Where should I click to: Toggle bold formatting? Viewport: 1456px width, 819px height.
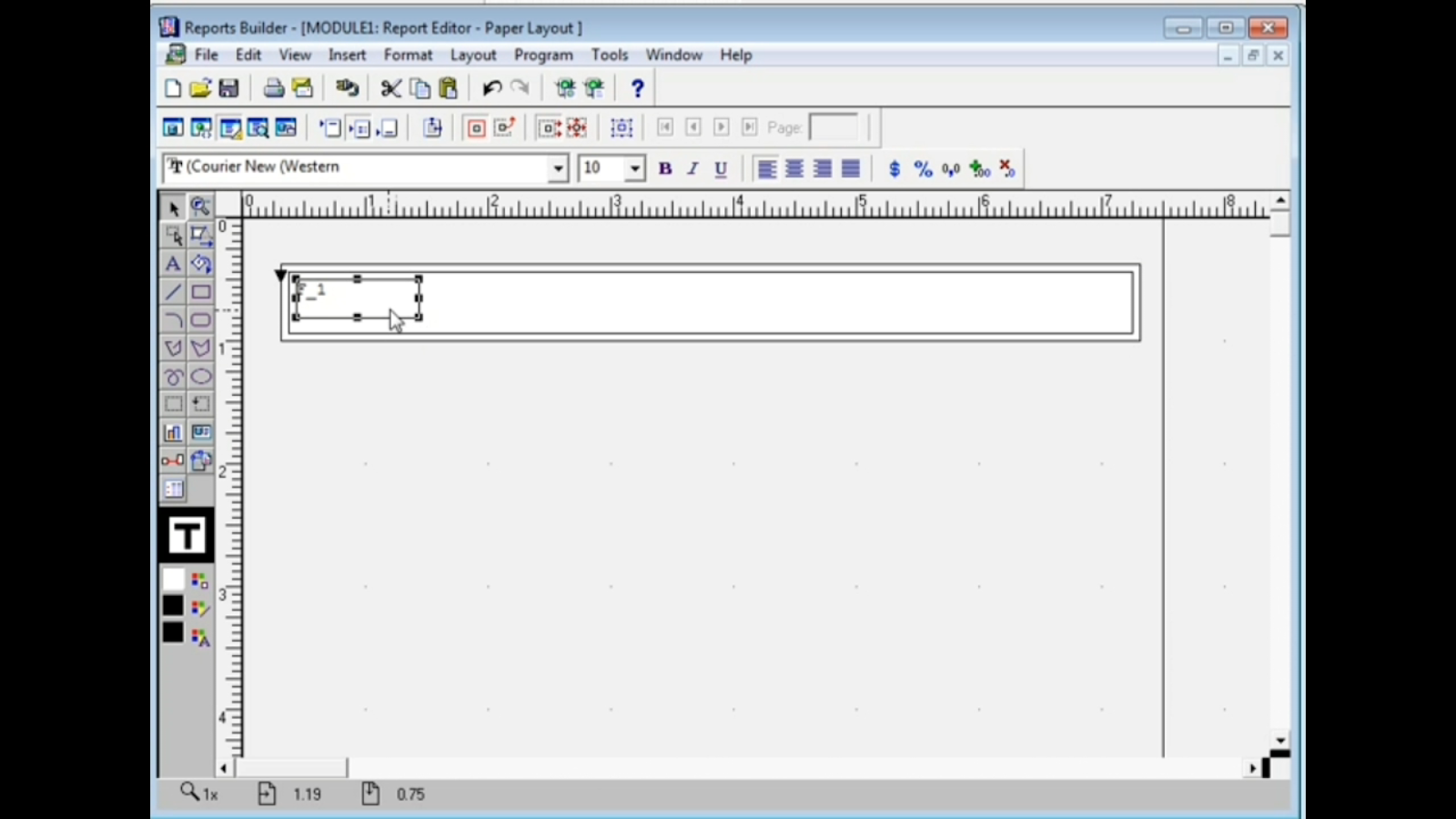(x=665, y=168)
